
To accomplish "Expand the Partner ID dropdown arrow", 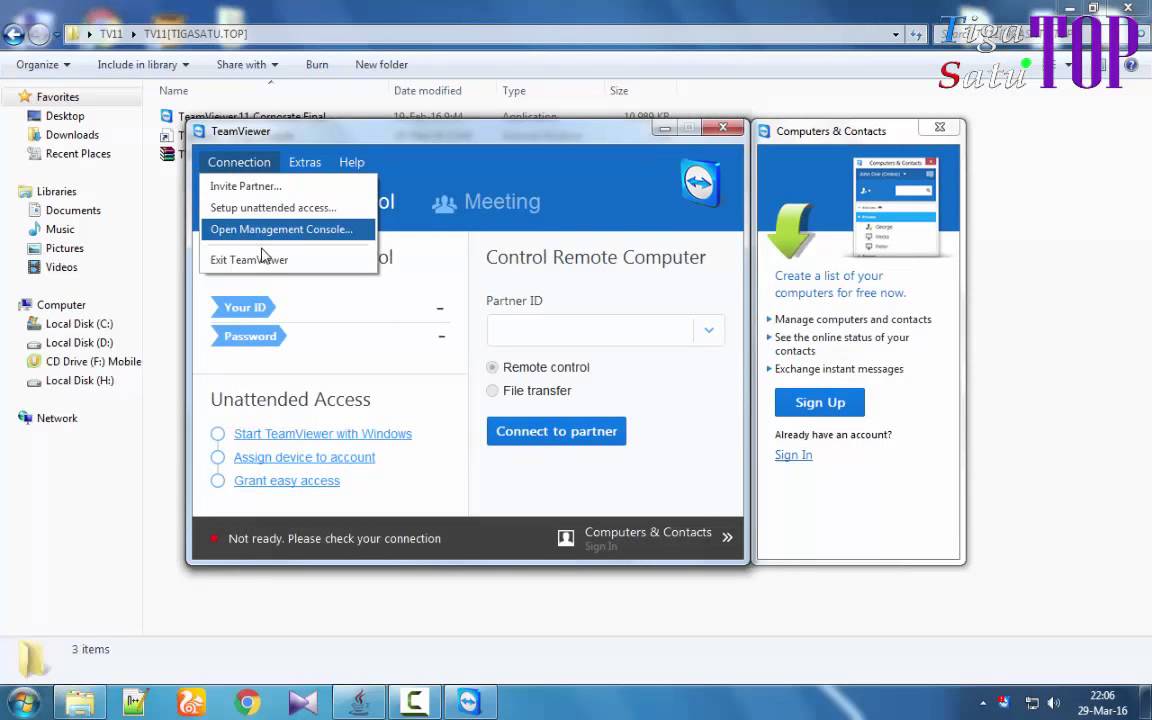I will coord(709,331).
